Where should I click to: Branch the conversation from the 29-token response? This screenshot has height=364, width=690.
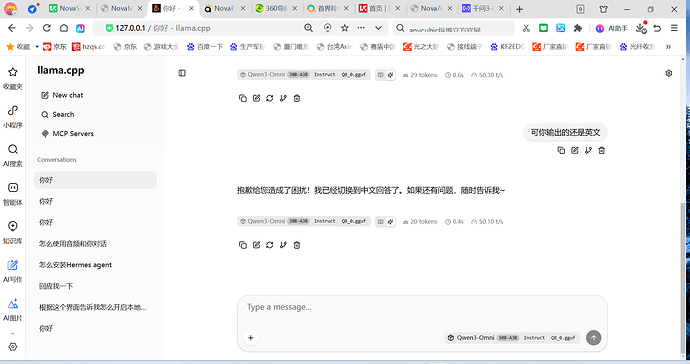(283, 98)
